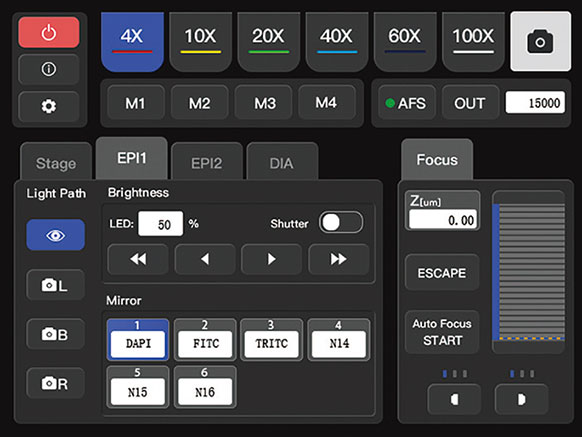Viewport: 582px width, 437px height.
Task: Select the back camera port B
Action: click(55, 334)
